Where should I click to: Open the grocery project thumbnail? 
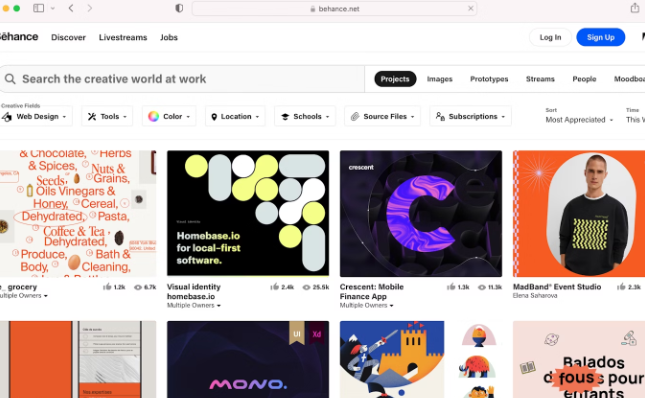tap(78, 213)
